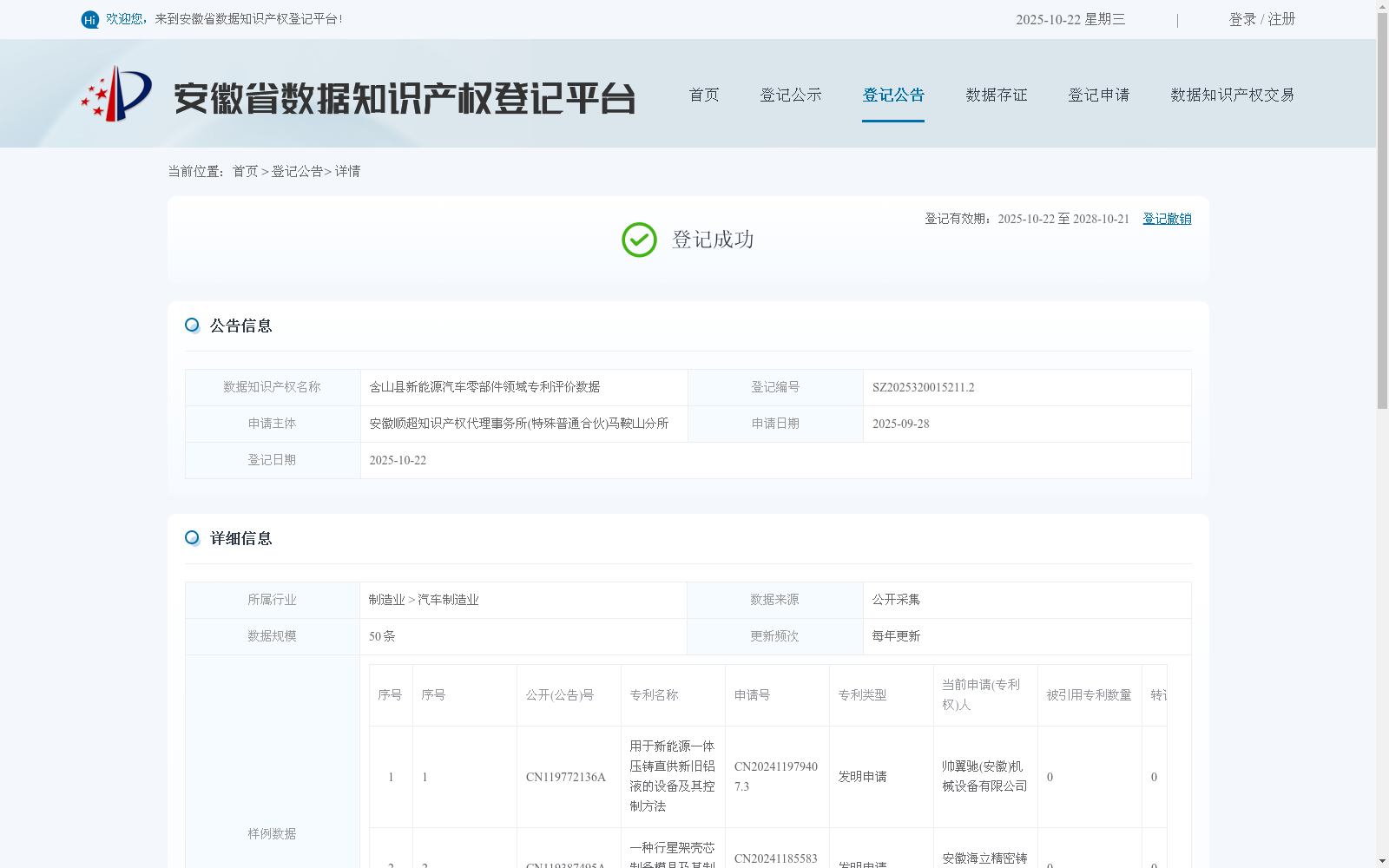Click the industry value 制造业 > 汽车制造业
This screenshot has height=868, width=1389.
424,600
